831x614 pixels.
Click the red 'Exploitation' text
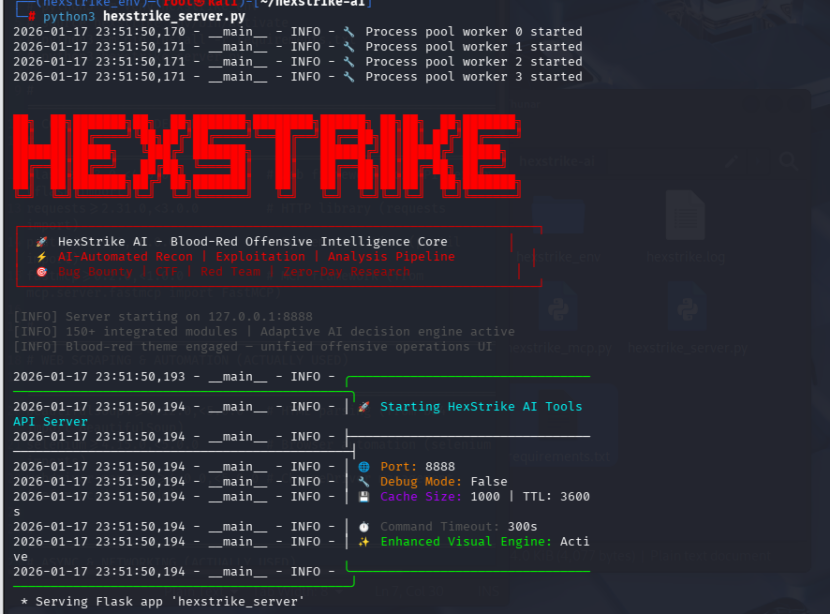[260, 256]
